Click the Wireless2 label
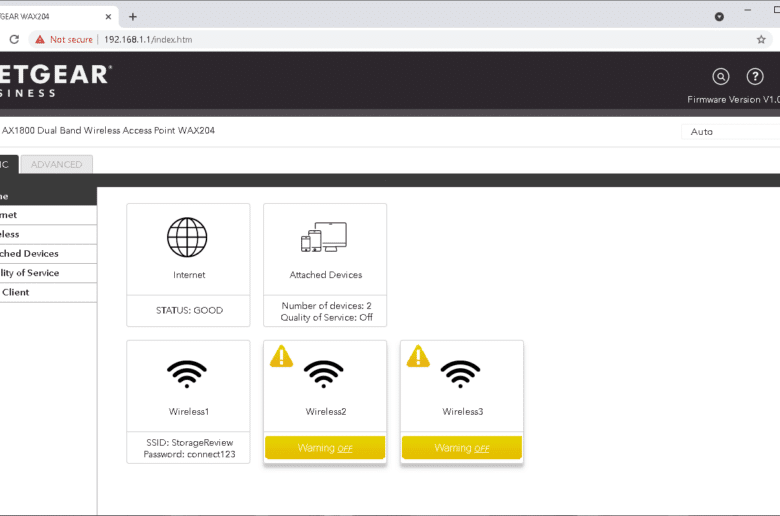This screenshot has width=780, height=516. (326, 412)
